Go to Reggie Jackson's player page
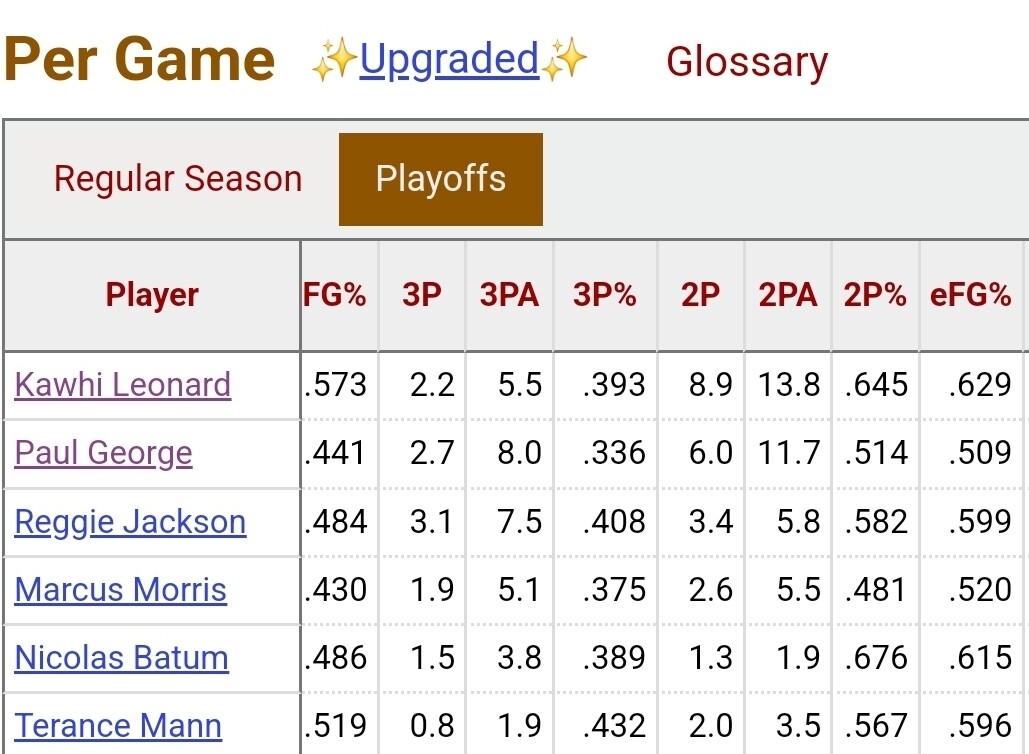Viewport: 1029px width, 754px height. [x=130, y=522]
